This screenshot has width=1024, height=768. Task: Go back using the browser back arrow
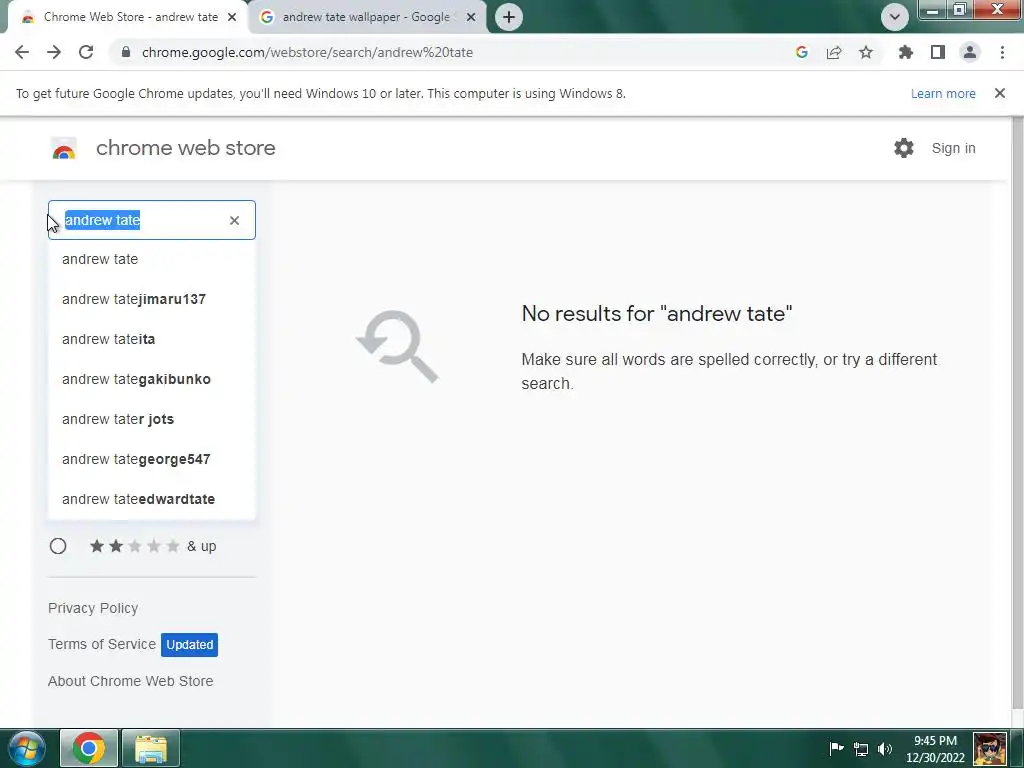tap(22, 52)
